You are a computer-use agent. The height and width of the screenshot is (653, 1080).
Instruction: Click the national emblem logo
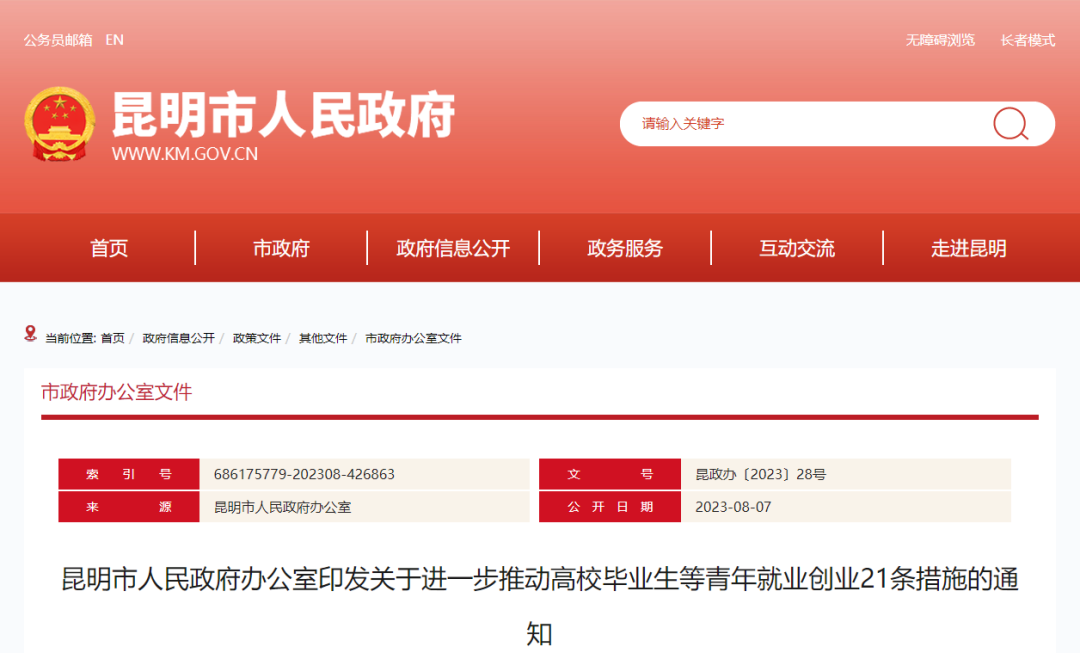click(59, 124)
